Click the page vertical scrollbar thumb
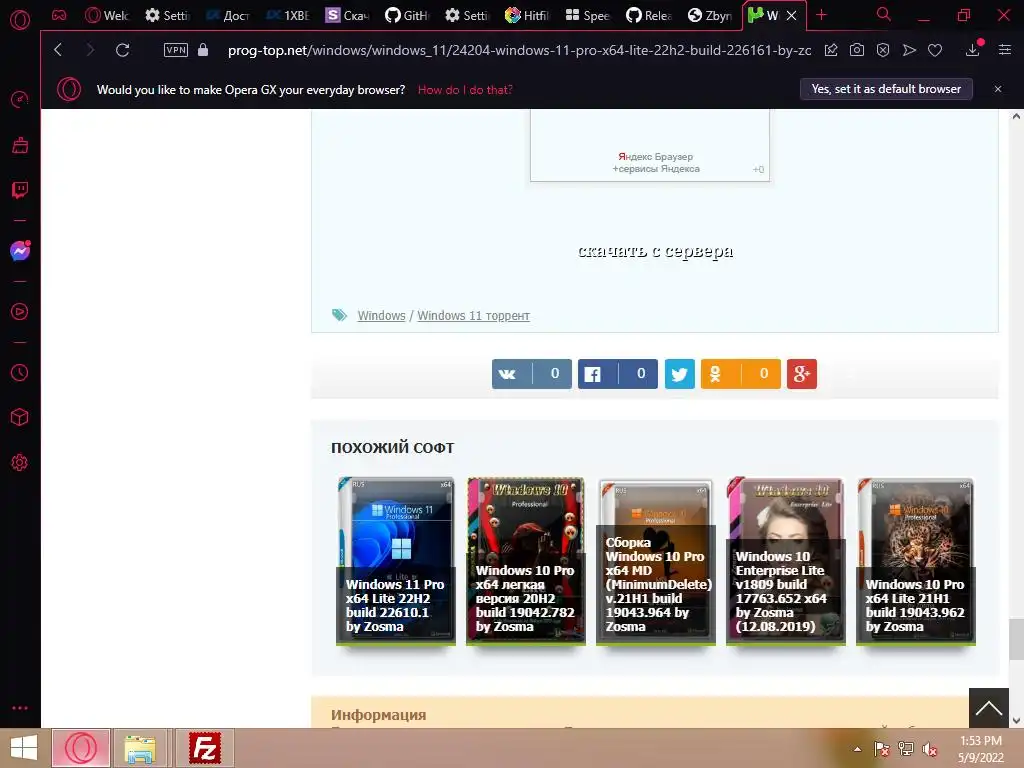The height and width of the screenshot is (768, 1024). [x=1016, y=639]
